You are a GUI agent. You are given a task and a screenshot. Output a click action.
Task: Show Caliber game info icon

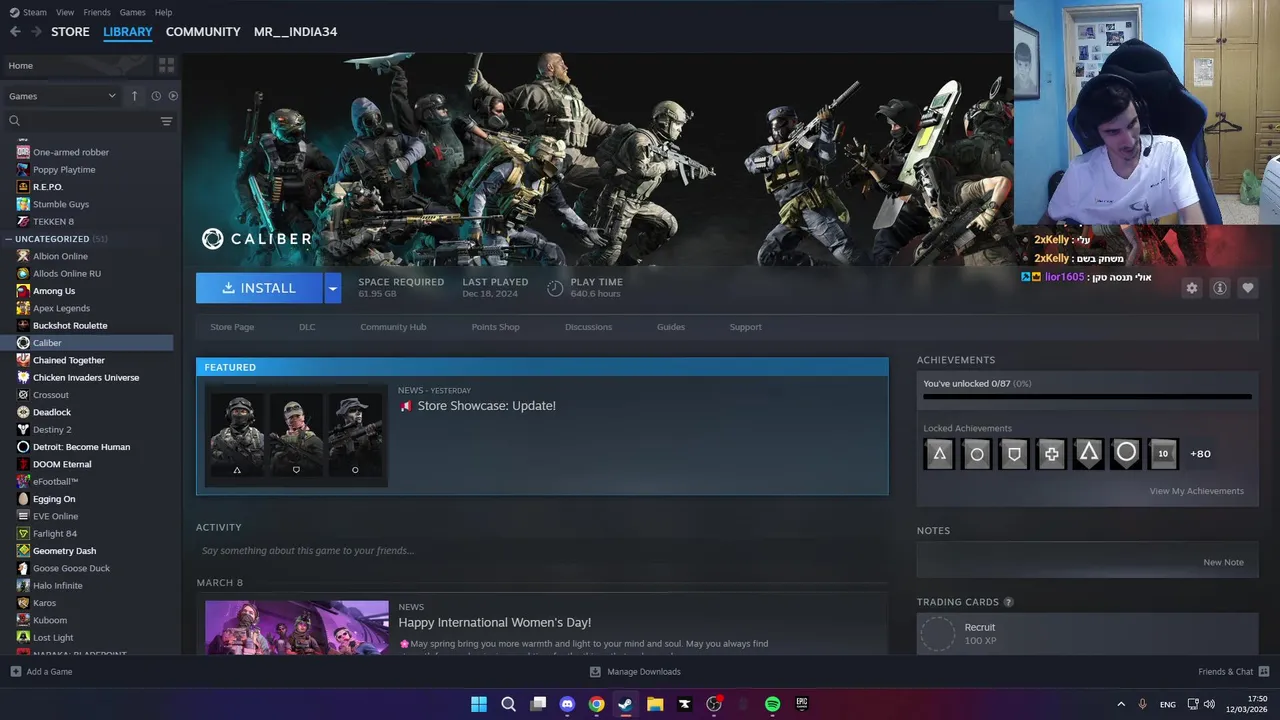1220,288
